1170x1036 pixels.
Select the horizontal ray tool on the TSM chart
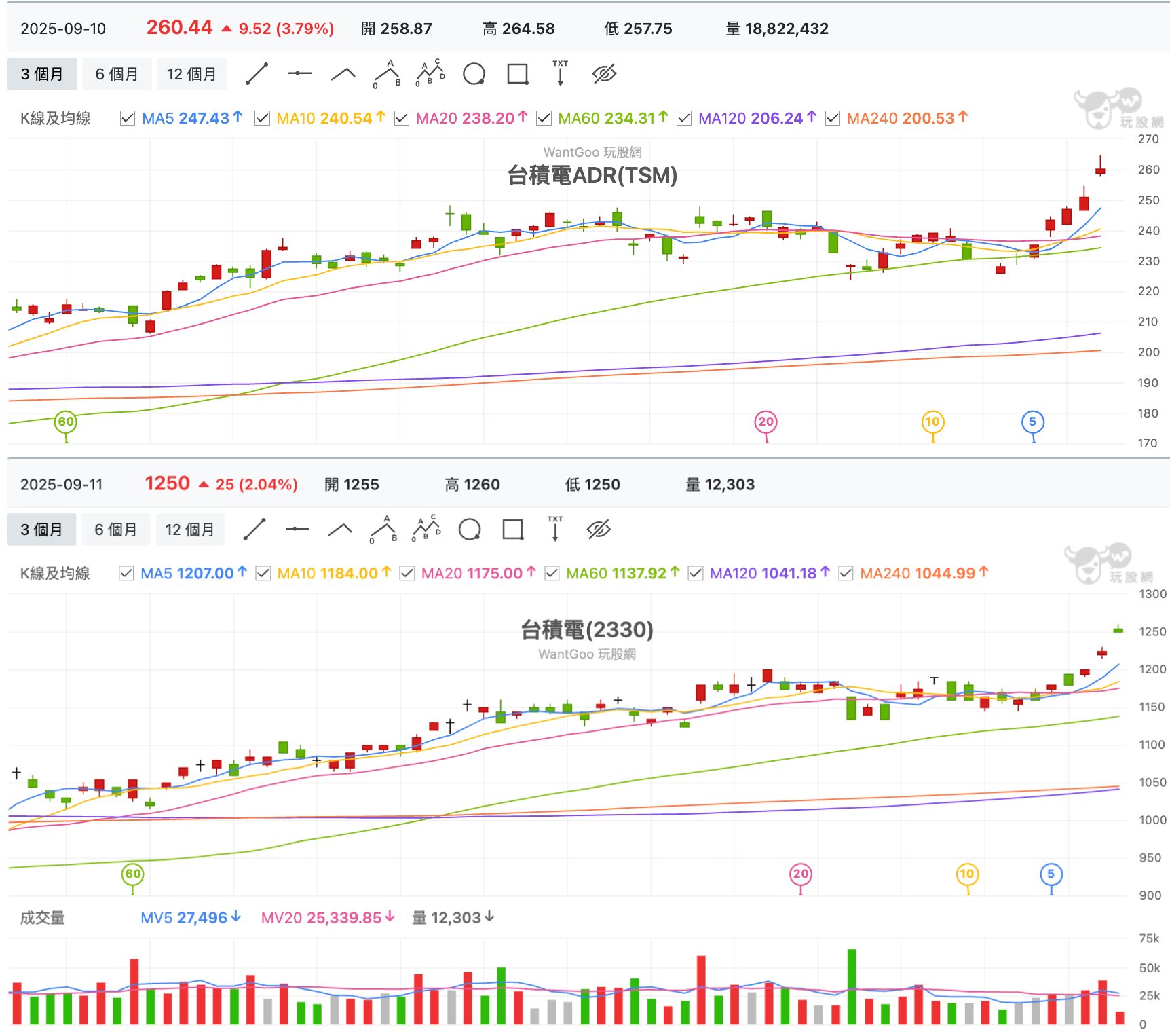point(299,73)
